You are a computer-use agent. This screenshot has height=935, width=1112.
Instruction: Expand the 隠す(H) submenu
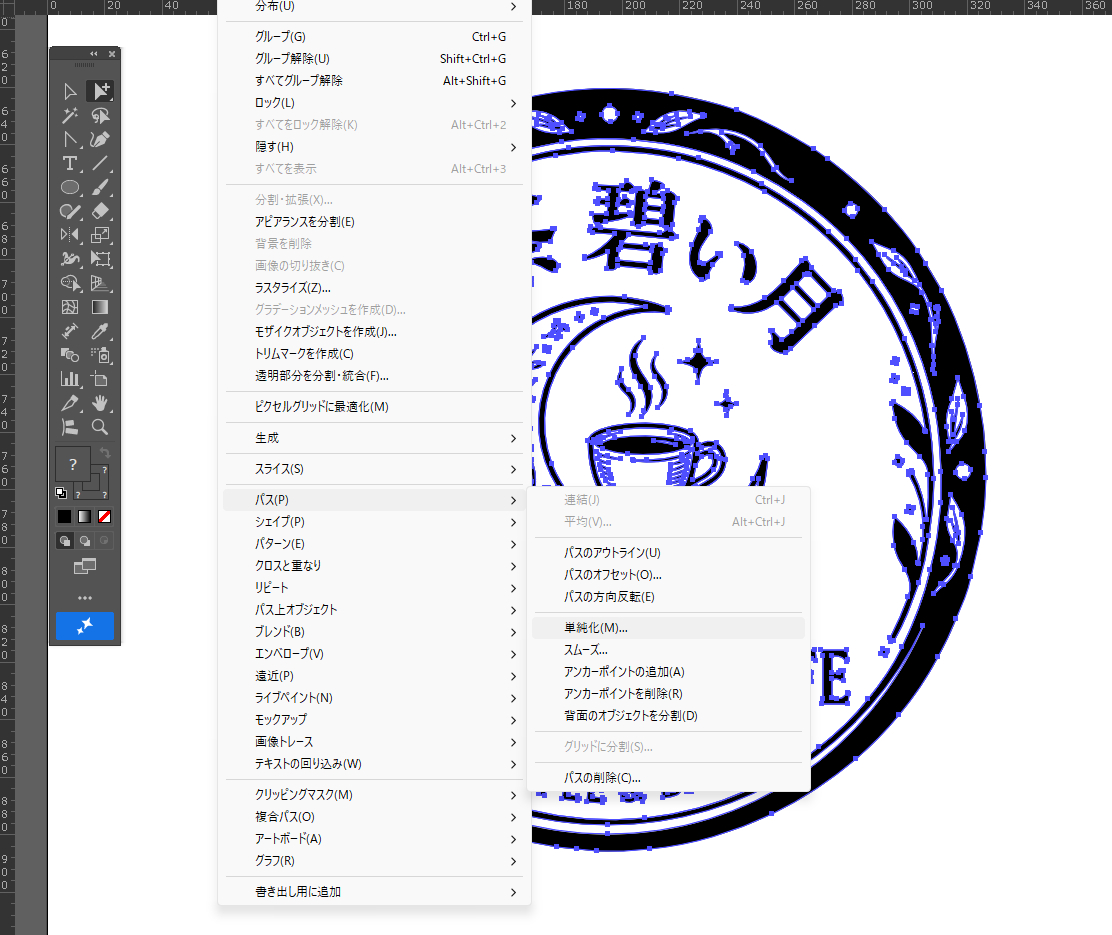374,147
